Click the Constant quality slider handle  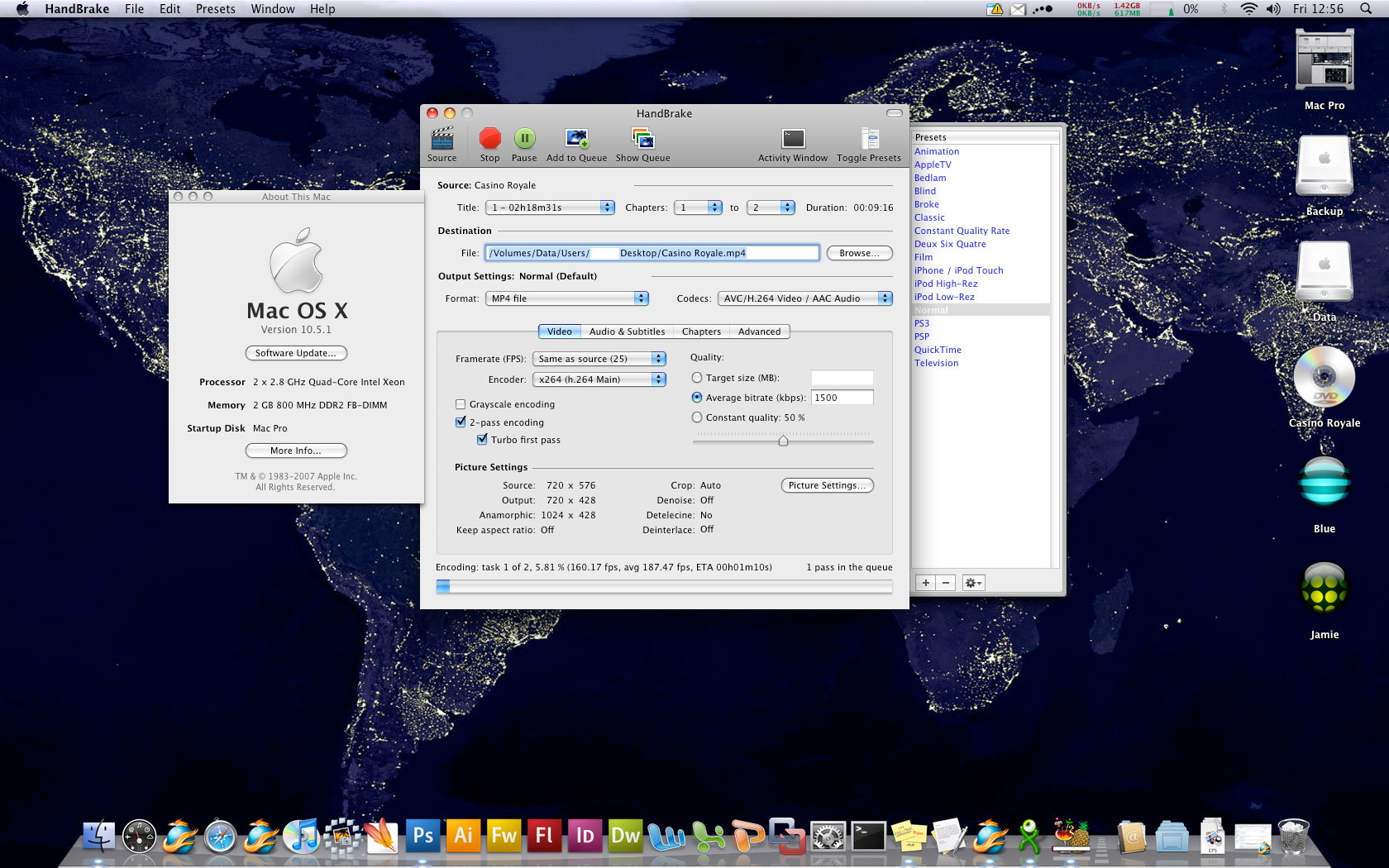pyautogui.click(x=783, y=441)
